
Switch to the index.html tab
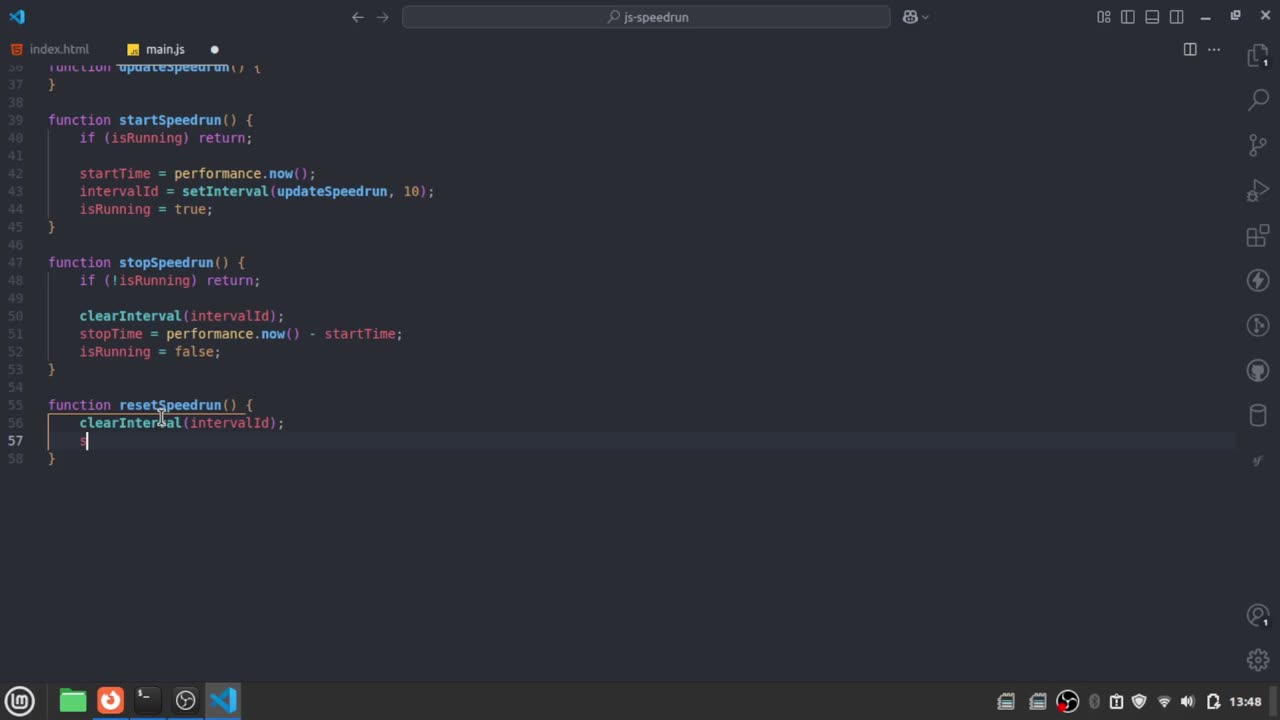click(x=50, y=49)
